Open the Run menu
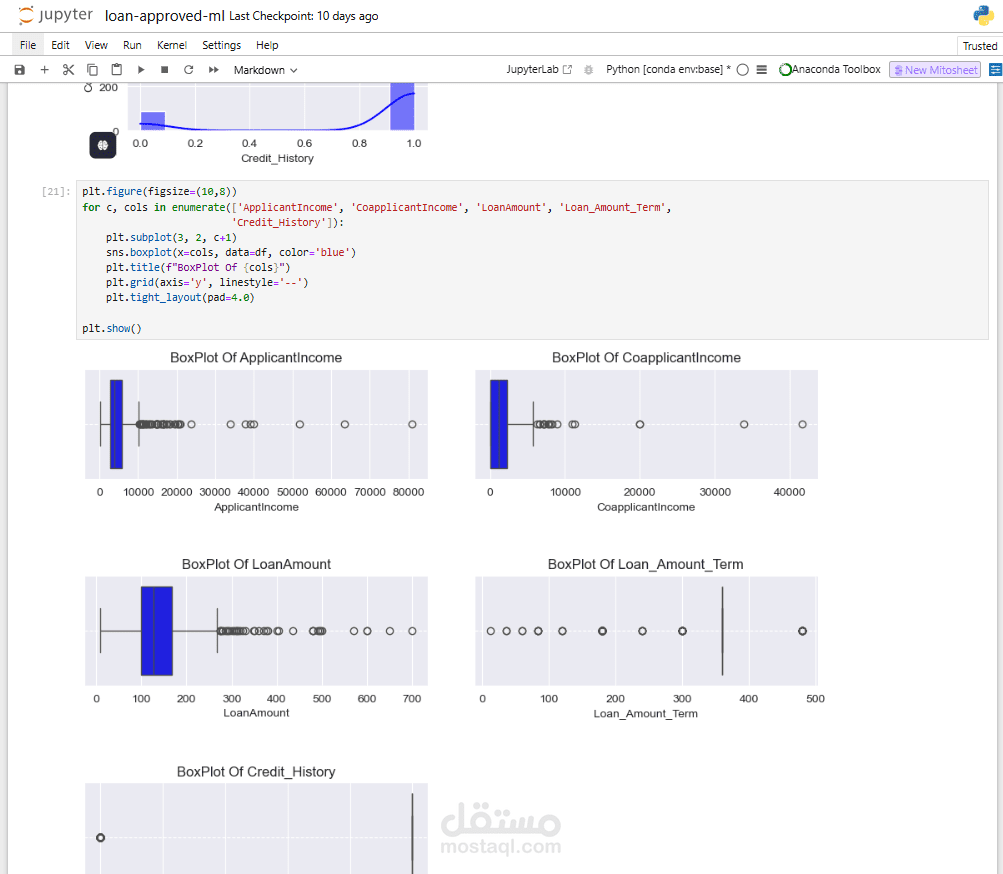The width and height of the screenshot is (1003, 874). (132, 45)
